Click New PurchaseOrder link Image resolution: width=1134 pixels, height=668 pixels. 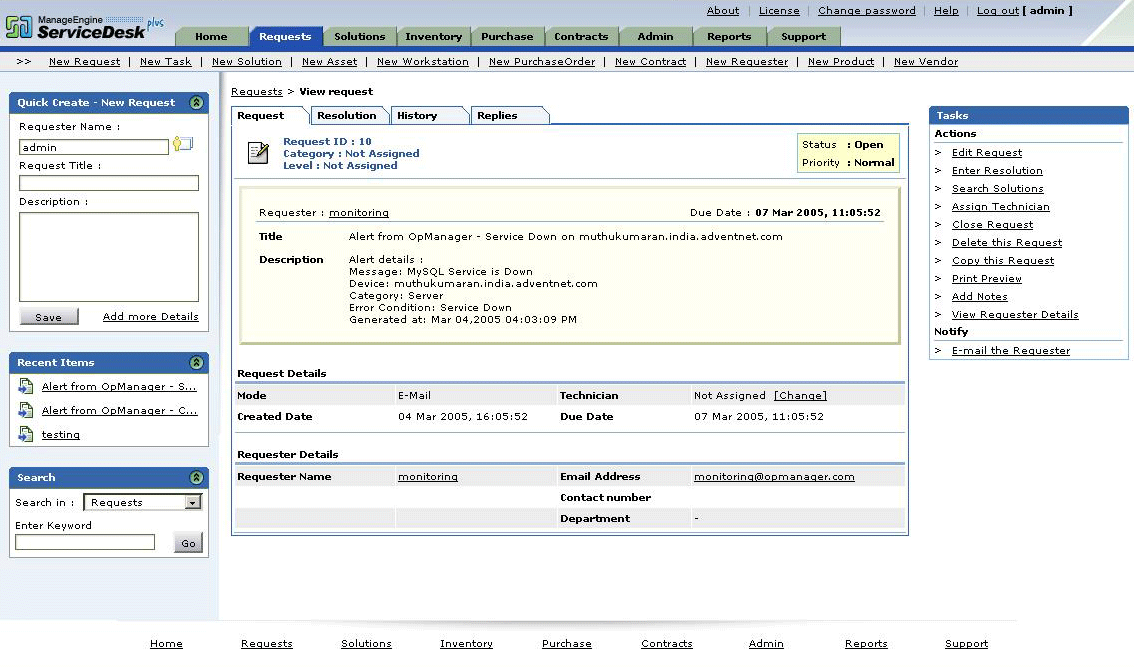tap(542, 61)
